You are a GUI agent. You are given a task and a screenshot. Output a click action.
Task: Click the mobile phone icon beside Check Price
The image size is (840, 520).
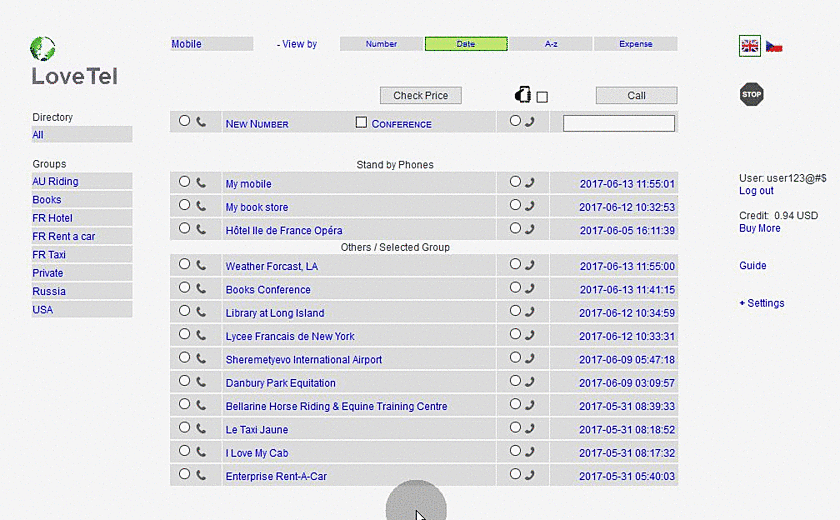point(521,96)
